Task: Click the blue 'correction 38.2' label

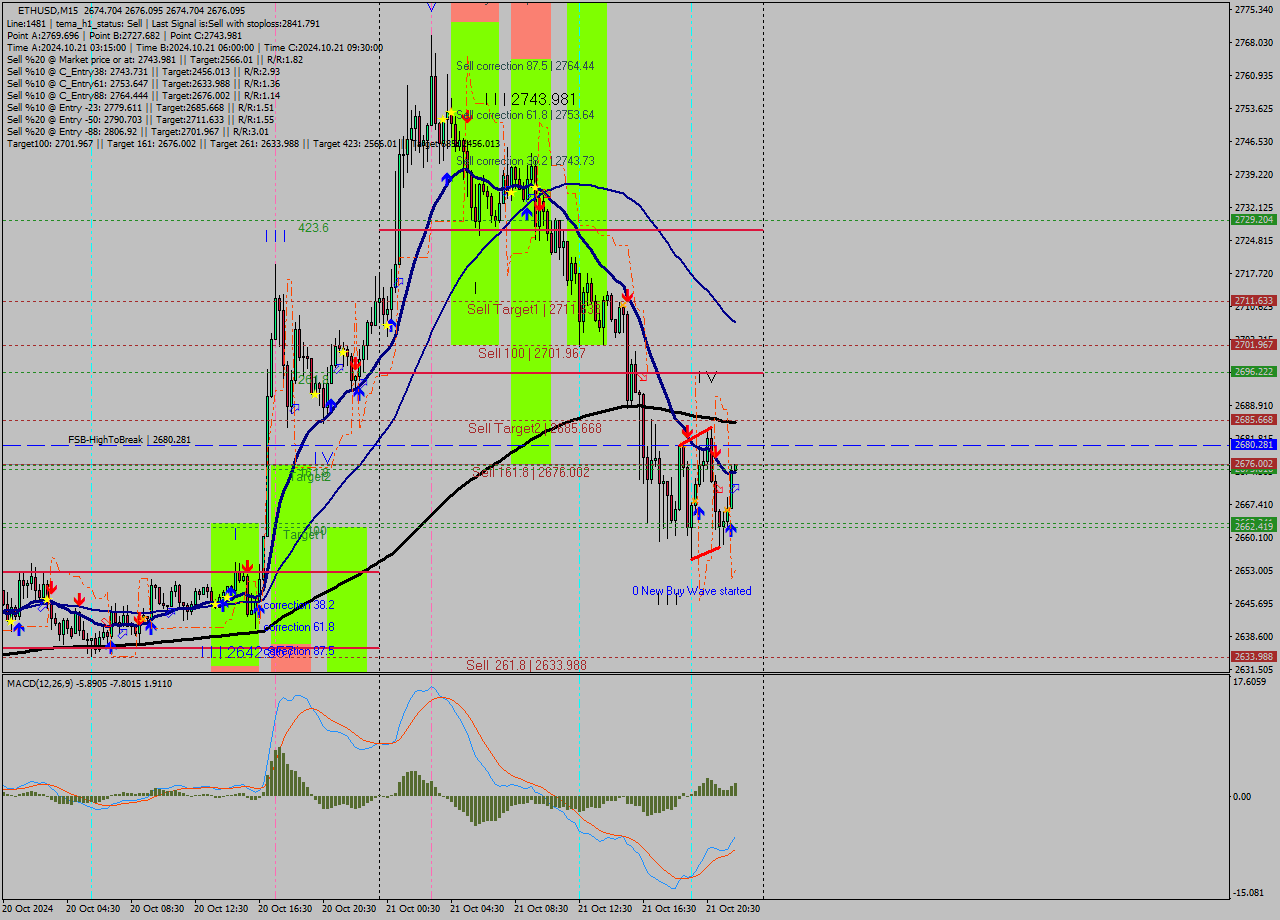Action: pyautogui.click(x=299, y=605)
